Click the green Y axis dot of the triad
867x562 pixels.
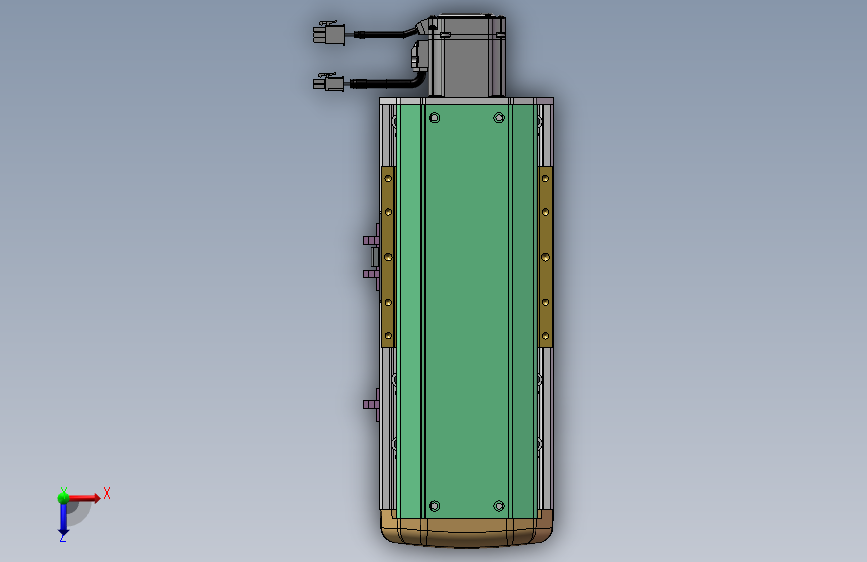[x=64, y=498]
